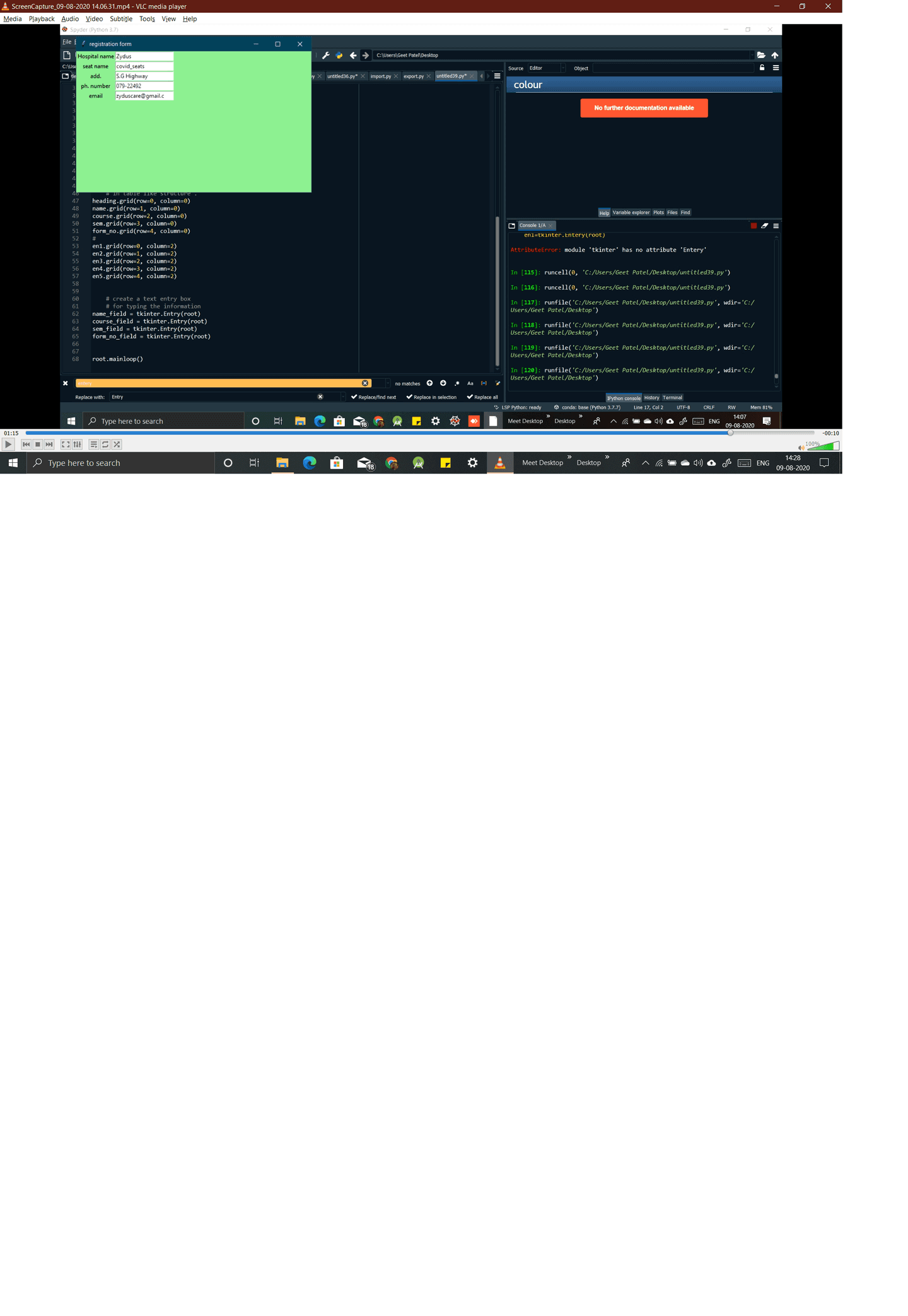The image size is (908, 1316).
Task: Toggle VLC loop mode
Action: 105,444
